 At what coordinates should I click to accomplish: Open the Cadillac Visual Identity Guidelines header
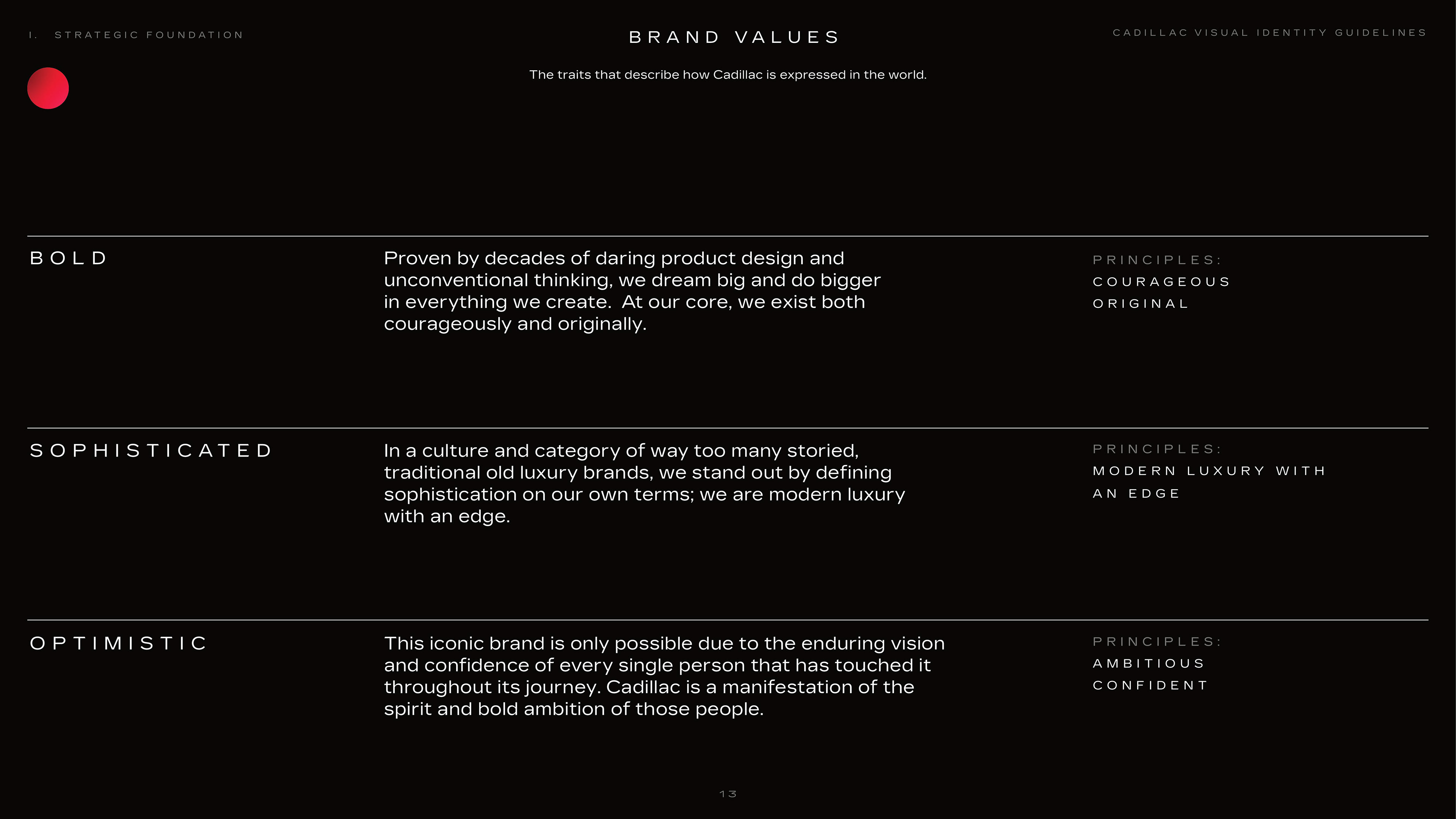pyautogui.click(x=1269, y=33)
